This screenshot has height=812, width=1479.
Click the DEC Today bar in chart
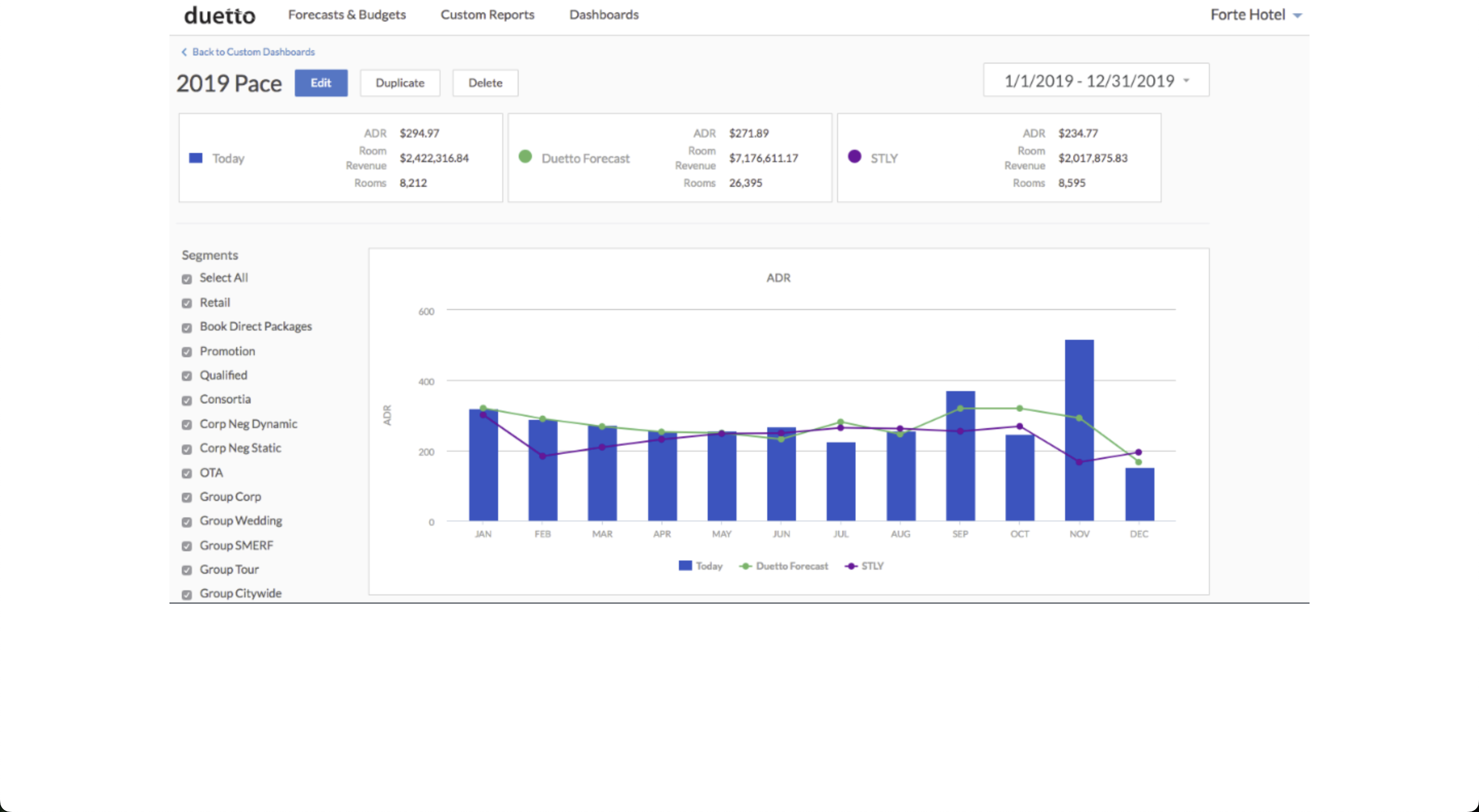(1140, 495)
